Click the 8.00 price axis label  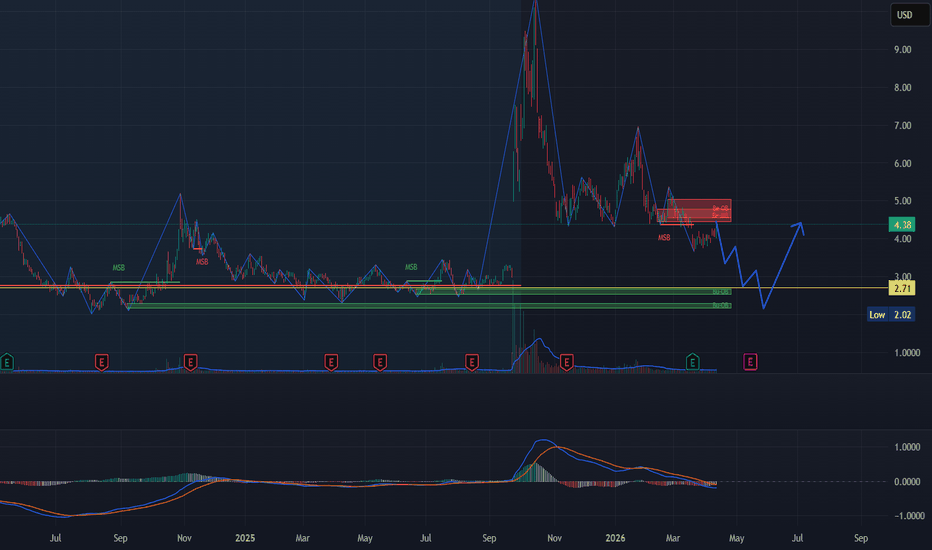coord(902,87)
